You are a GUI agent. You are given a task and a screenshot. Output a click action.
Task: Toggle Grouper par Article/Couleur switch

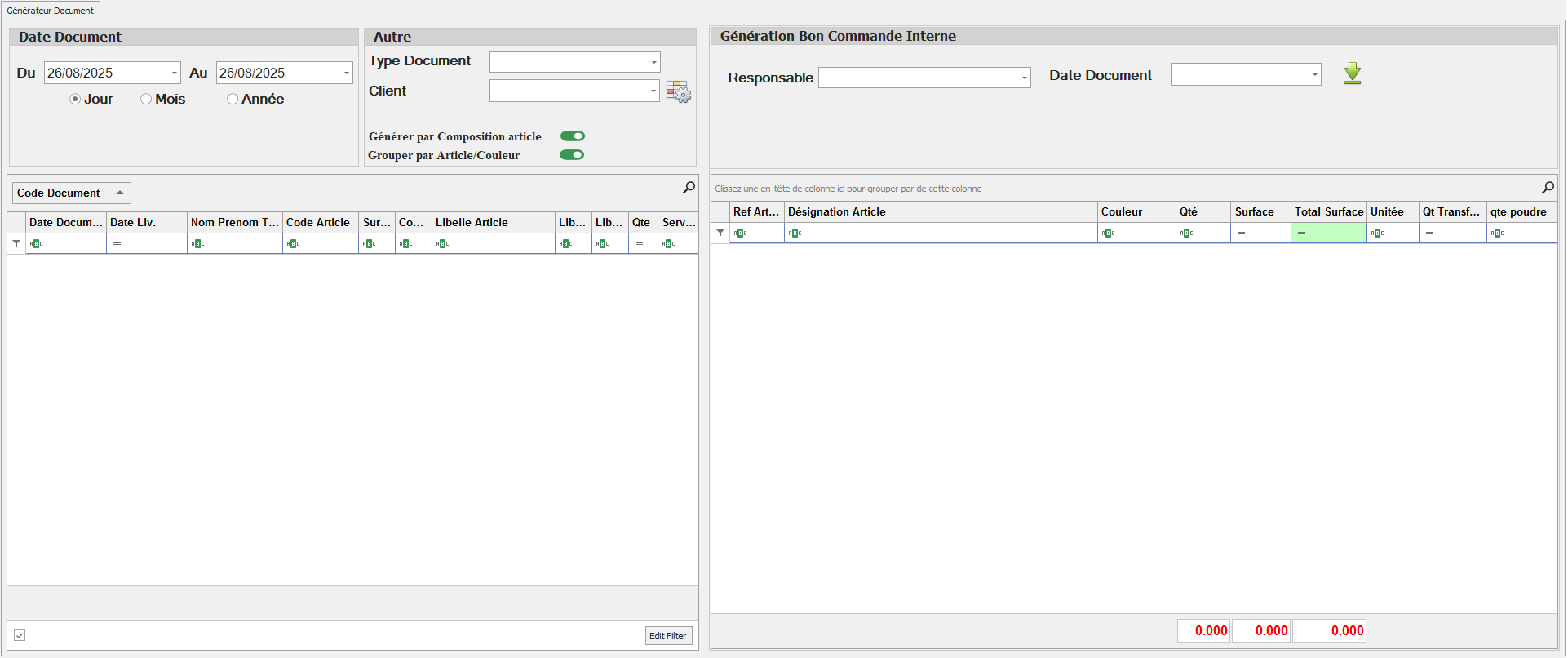coord(572,155)
